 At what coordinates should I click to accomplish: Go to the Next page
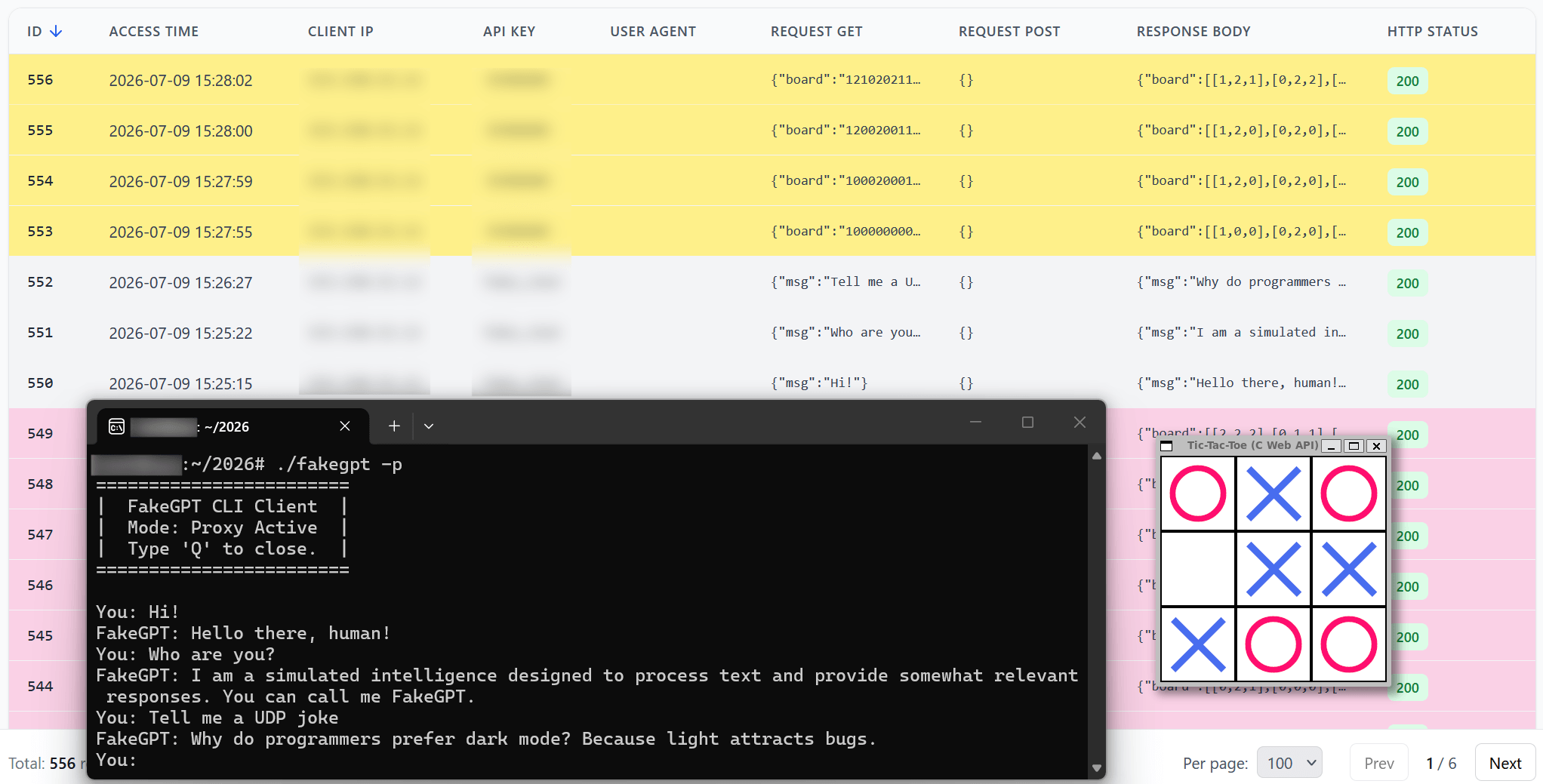click(x=1505, y=763)
